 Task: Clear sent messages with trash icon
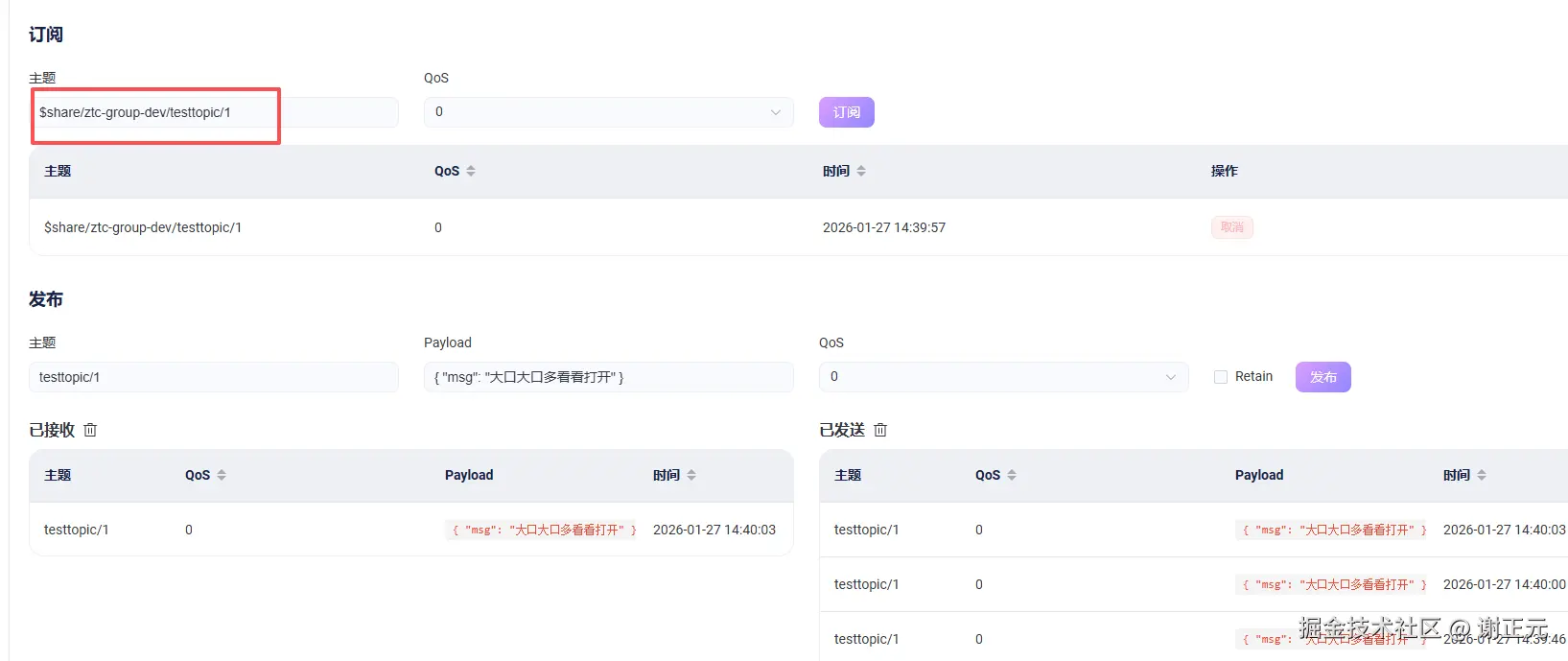(x=880, y=430)
